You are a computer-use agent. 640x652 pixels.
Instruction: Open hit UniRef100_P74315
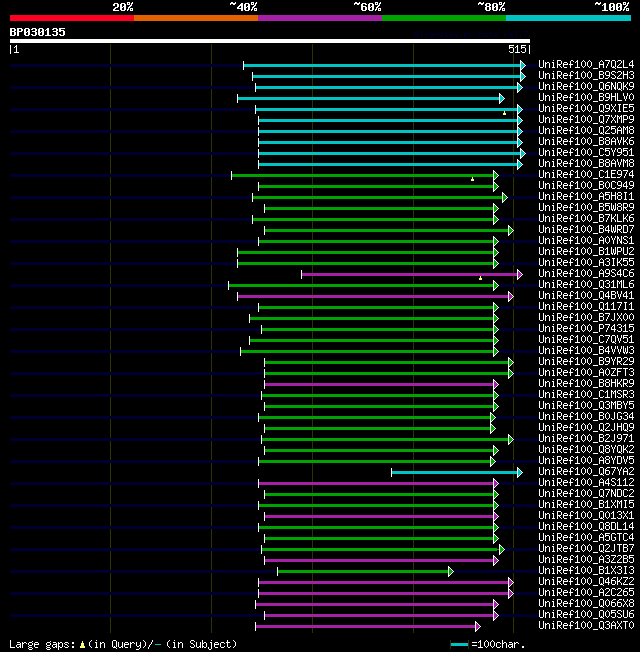point(586,328)
